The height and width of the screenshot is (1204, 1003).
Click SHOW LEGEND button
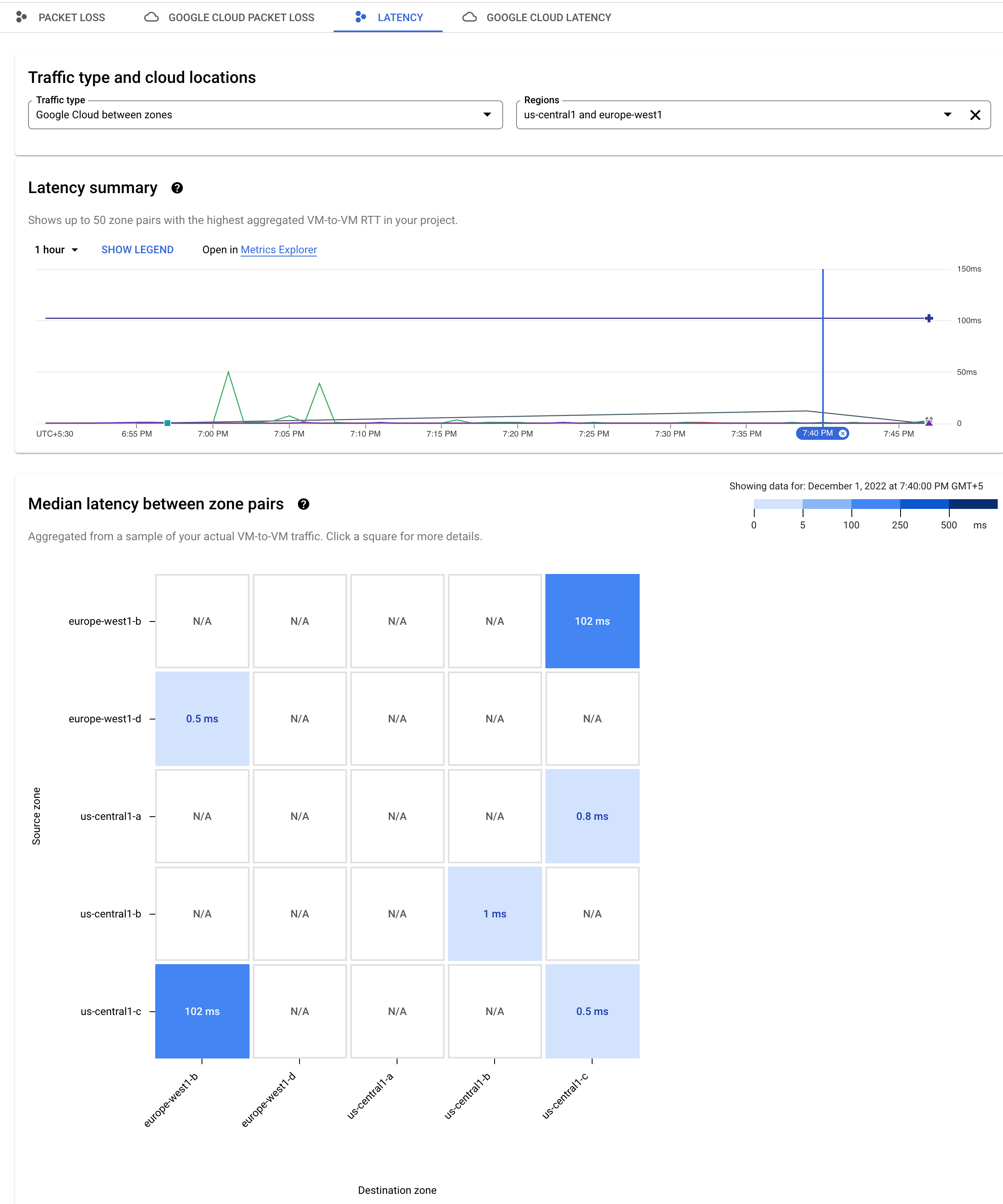pyautogui.click(x=137, y=250)
